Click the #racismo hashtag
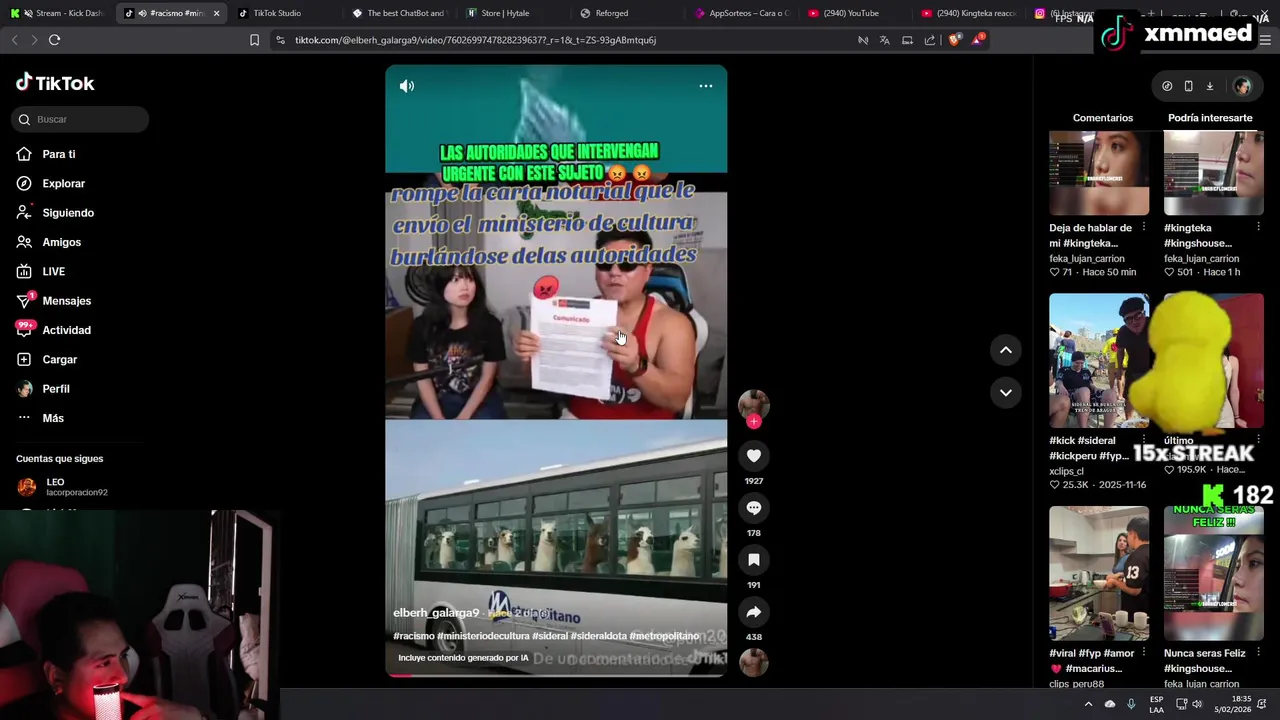This screenshot has height=720, width=1280. [414, 636]
